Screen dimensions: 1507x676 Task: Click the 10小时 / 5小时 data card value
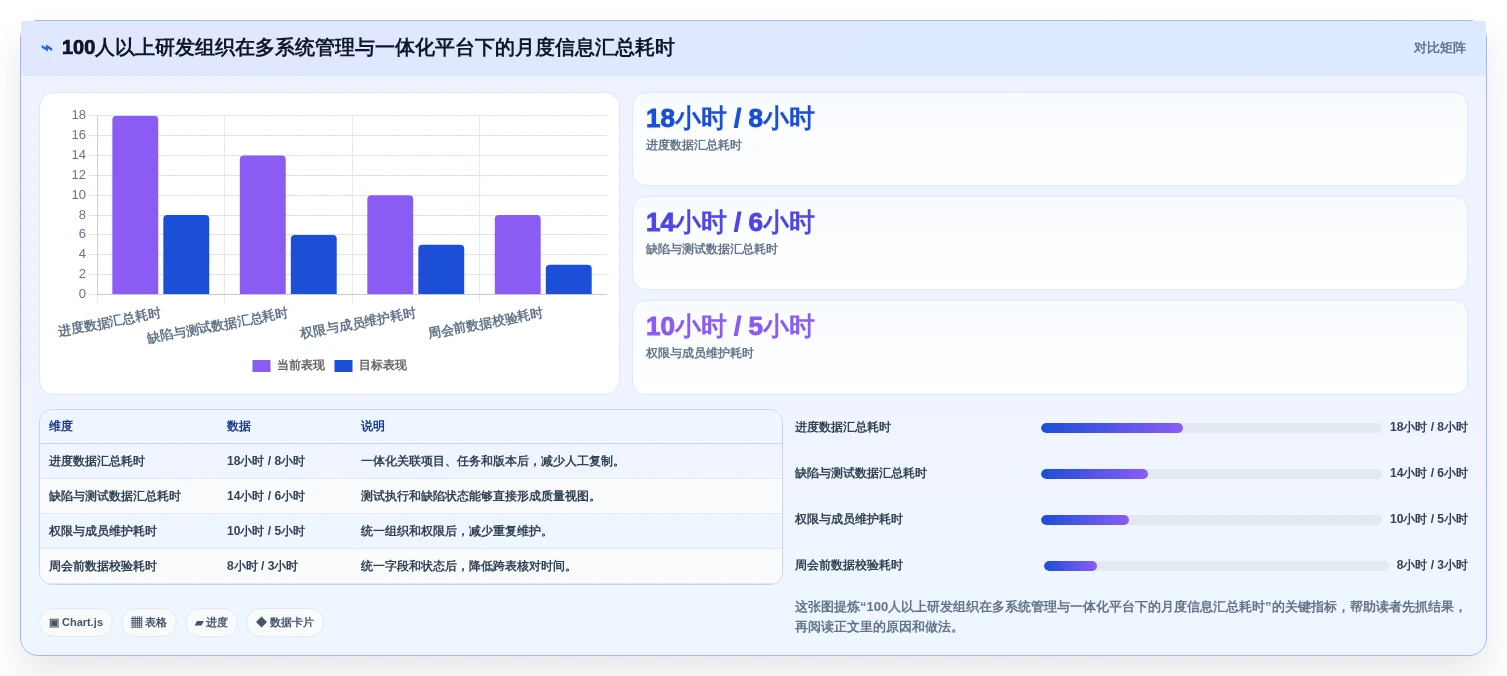729,327
